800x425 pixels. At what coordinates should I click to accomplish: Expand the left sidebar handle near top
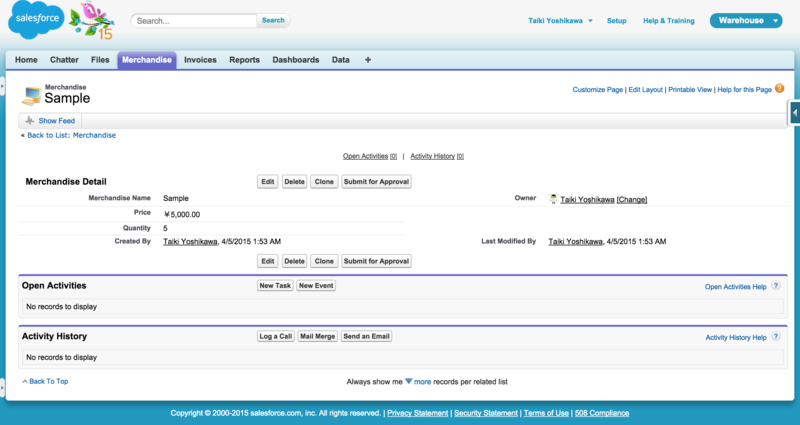point(2,86)
